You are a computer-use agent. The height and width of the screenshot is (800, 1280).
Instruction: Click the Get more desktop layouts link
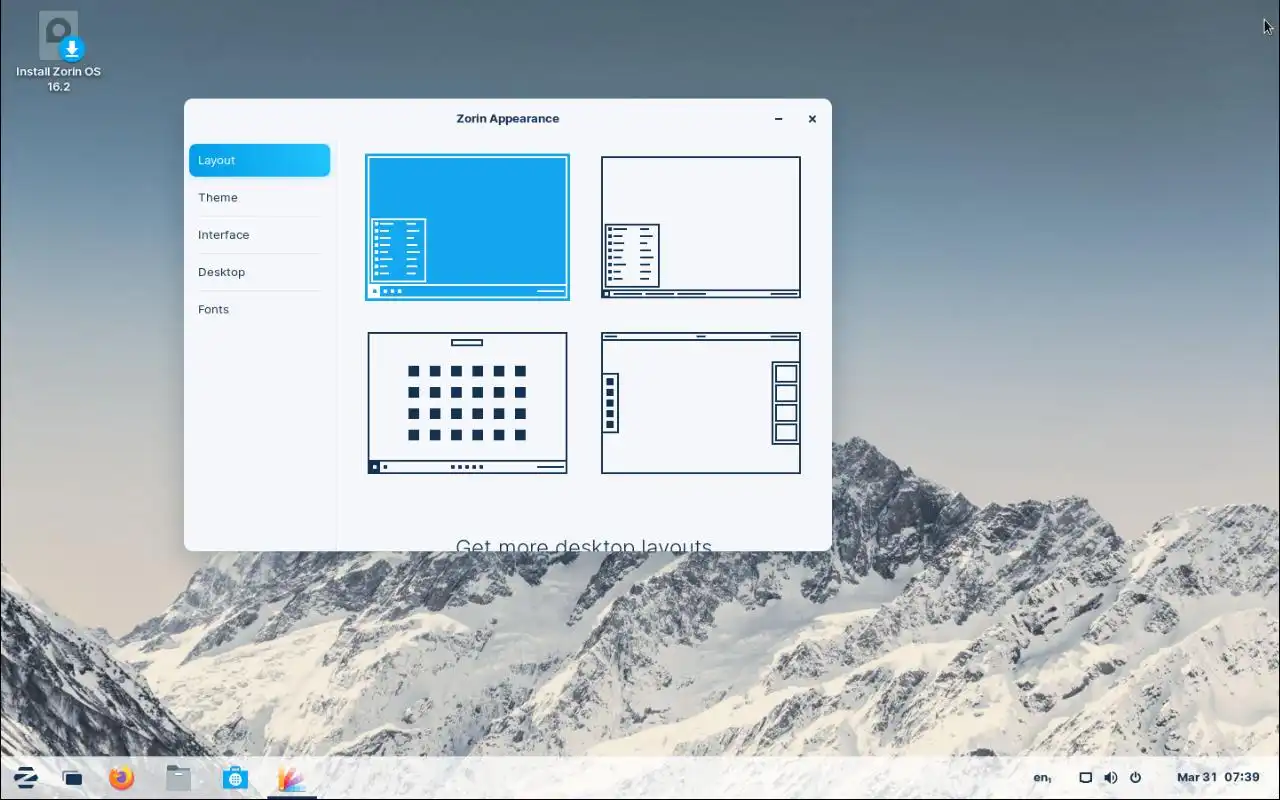click(x=584, y=545)
